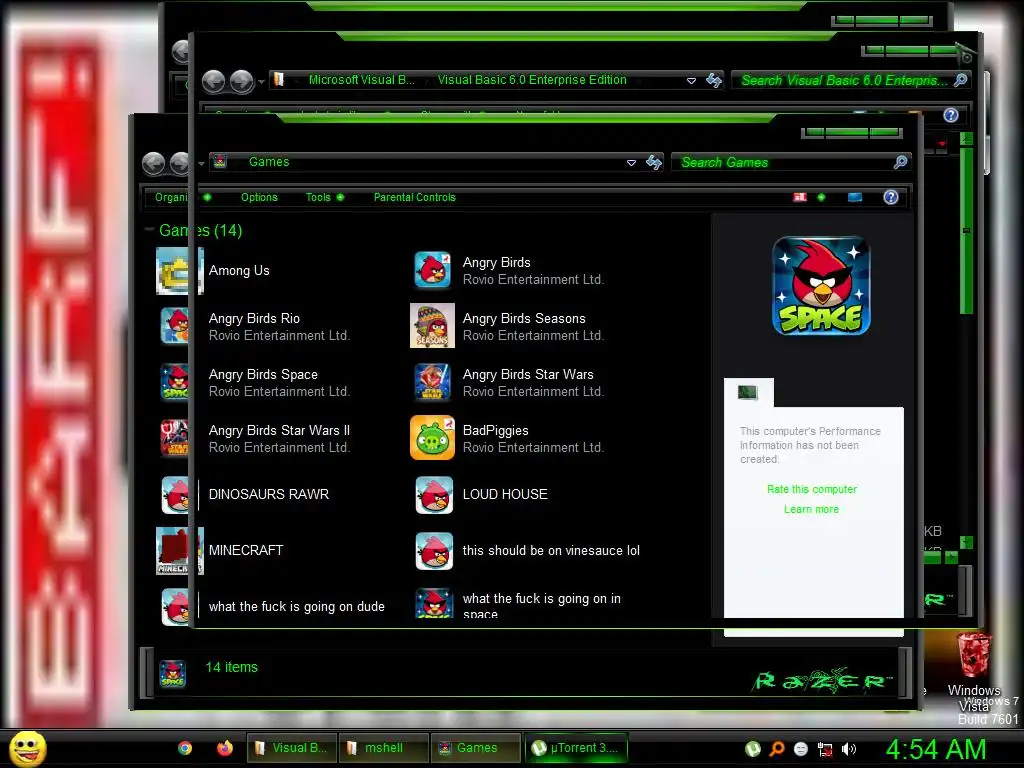Switch to µTorrent 3 taskbar window
This screenshot has height=768, width=1024.
pyautogui.click(x=576, y=748)
